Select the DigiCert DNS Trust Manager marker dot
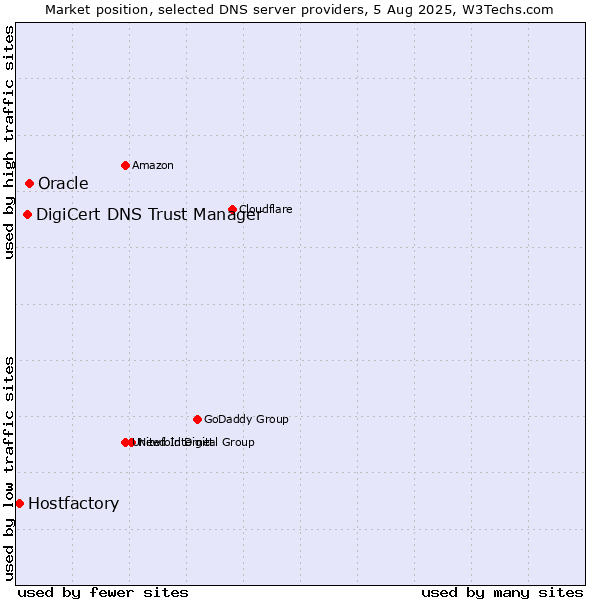This screenshot has width=600, height=600. pos(27,214)
